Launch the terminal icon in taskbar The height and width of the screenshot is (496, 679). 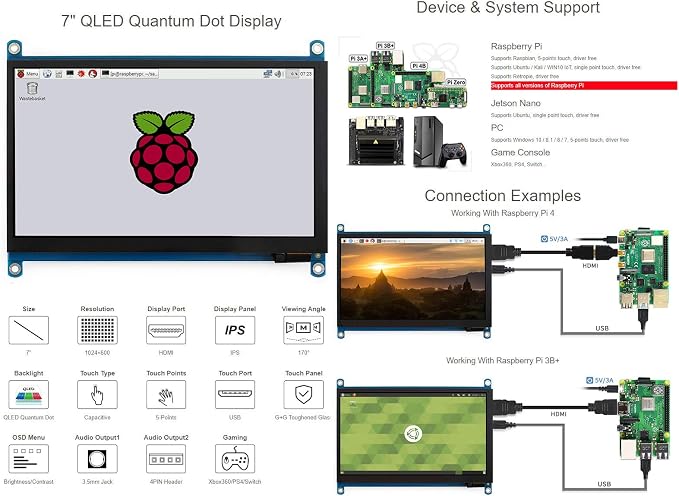70,74
